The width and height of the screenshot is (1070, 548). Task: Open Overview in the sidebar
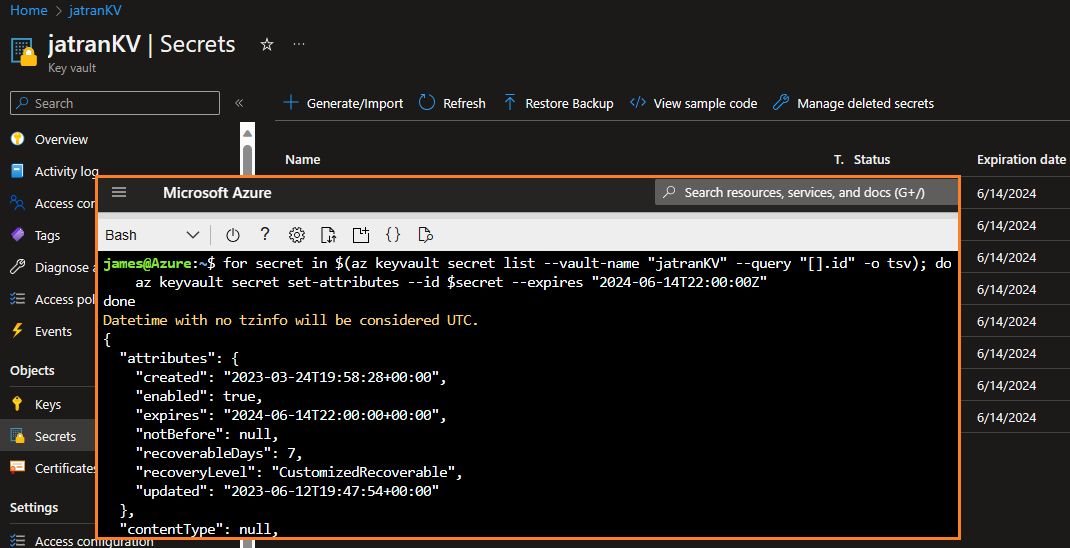(x=61, y=139)
